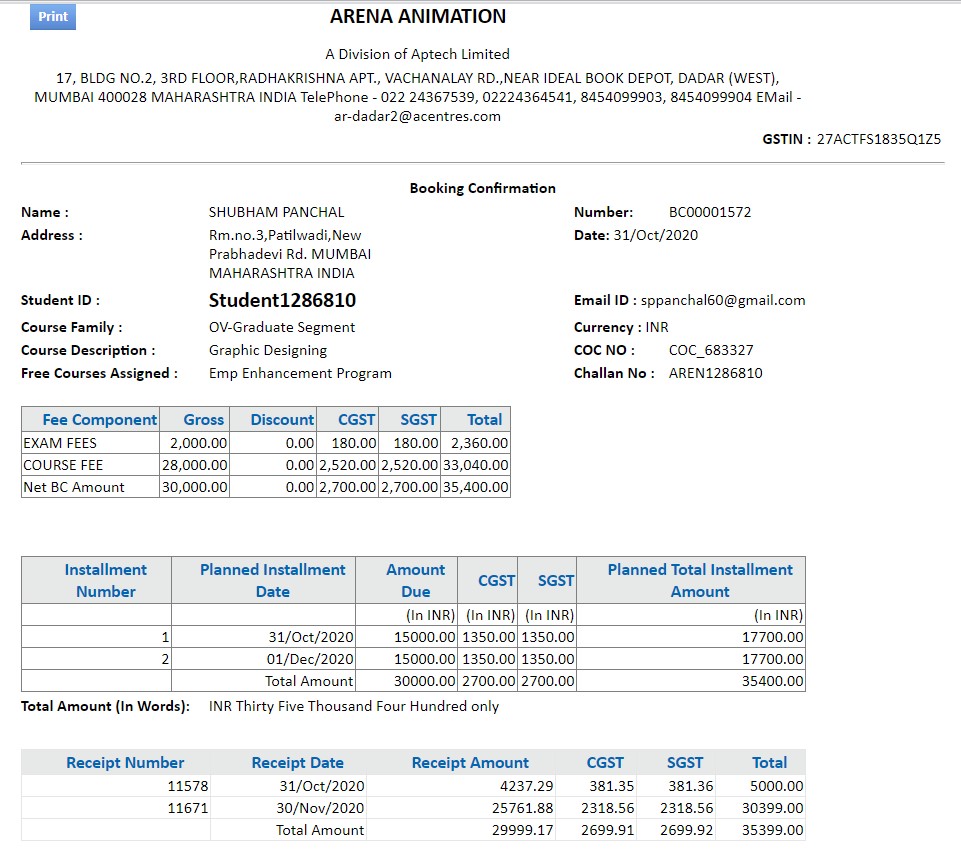Select installment total amount 30000.00
Viewport: 961px width, 853px height.
click(x=425, y=681)
